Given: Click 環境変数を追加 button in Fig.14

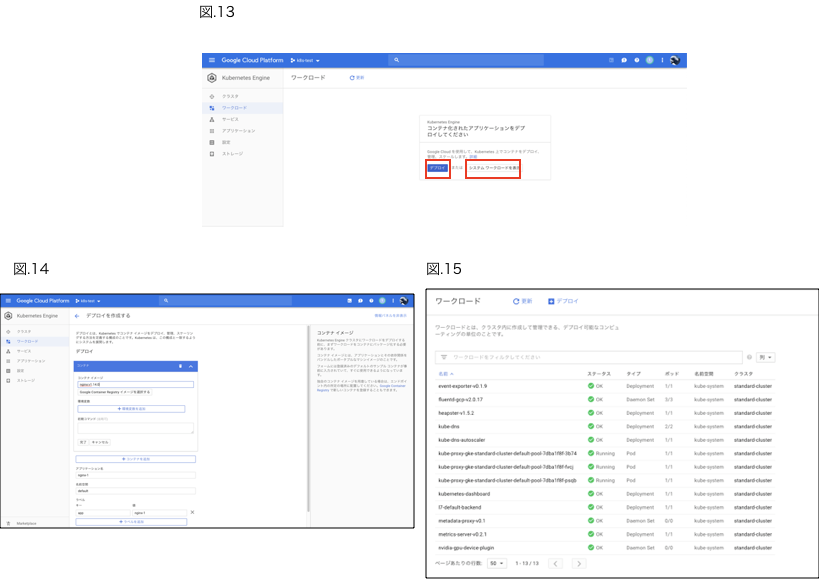Looking at the screenshot, I should click(132, 409).
